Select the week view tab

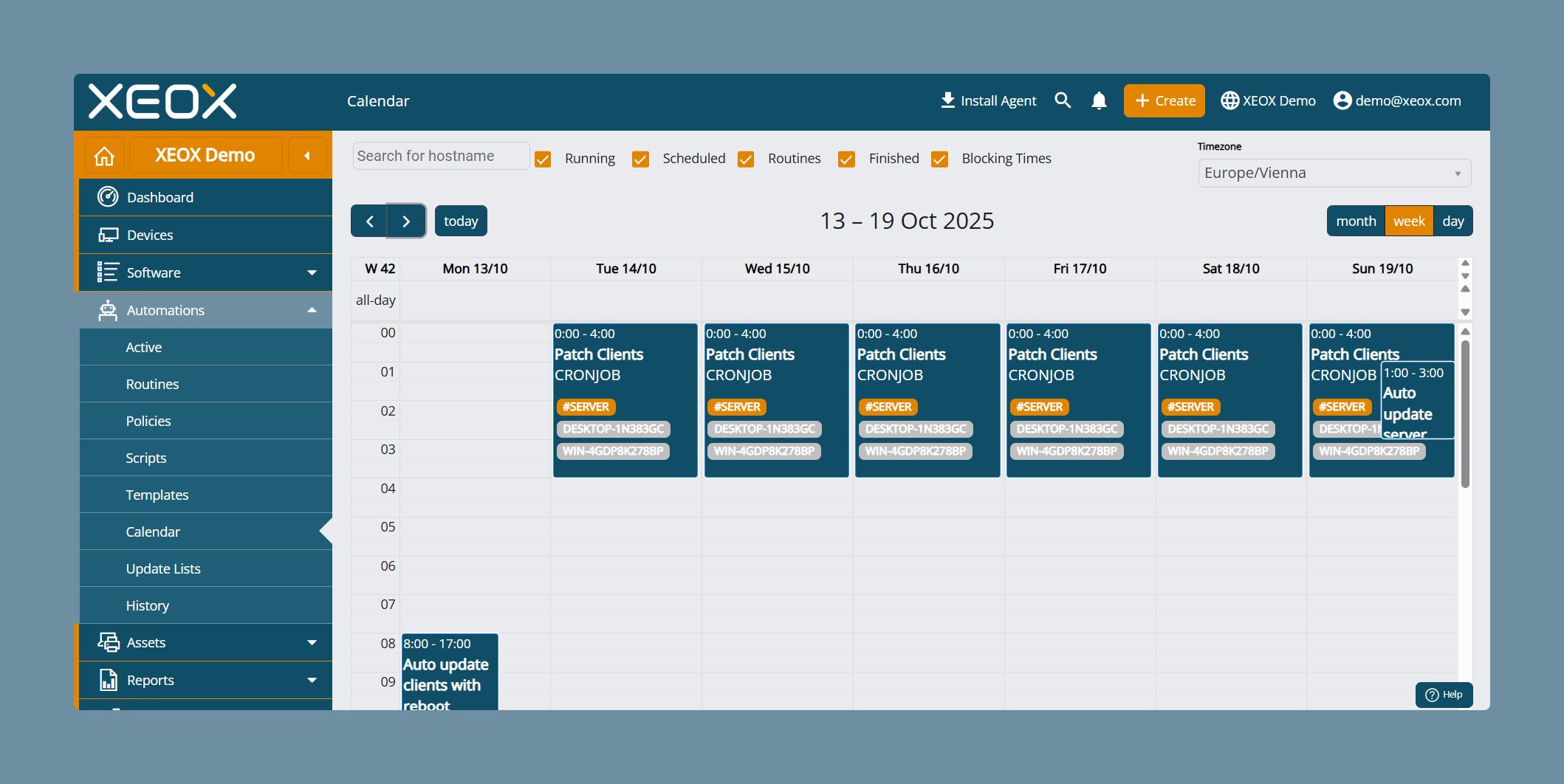point(1409,221)
